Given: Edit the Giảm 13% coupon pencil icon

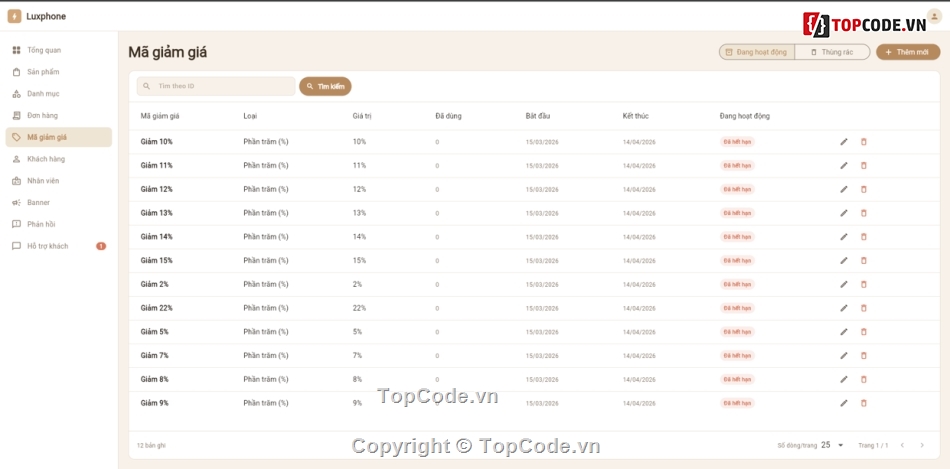Looking at the screenshot, I should tap(844, 213).
